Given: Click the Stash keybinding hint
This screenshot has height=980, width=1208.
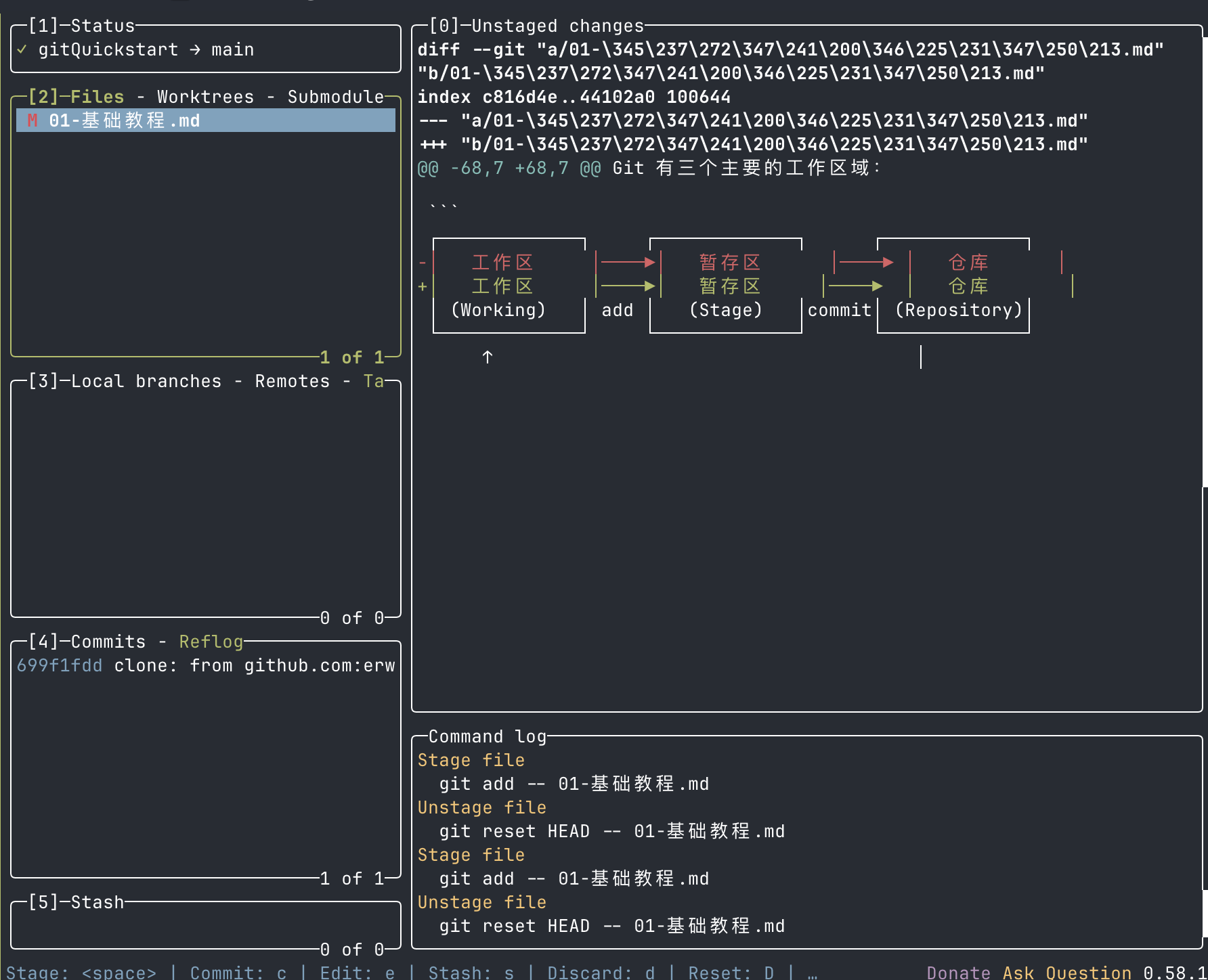Looking at the screenshot, I should (x=471, y=973).
